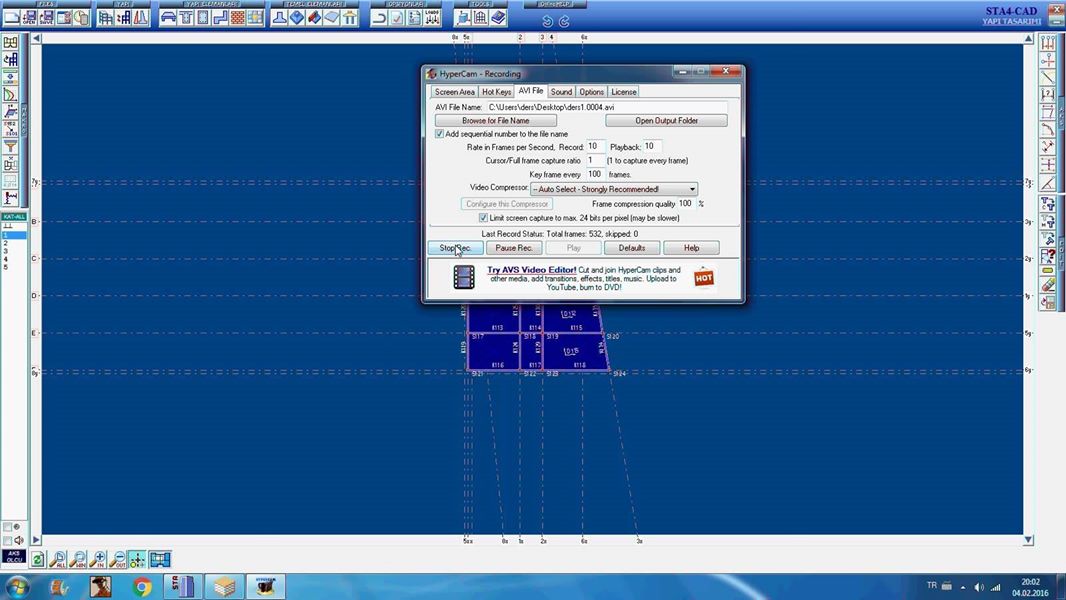Click the STA4-CAD taskbar button
This screenshot has width=1066, height=600.
click(184, 586)
